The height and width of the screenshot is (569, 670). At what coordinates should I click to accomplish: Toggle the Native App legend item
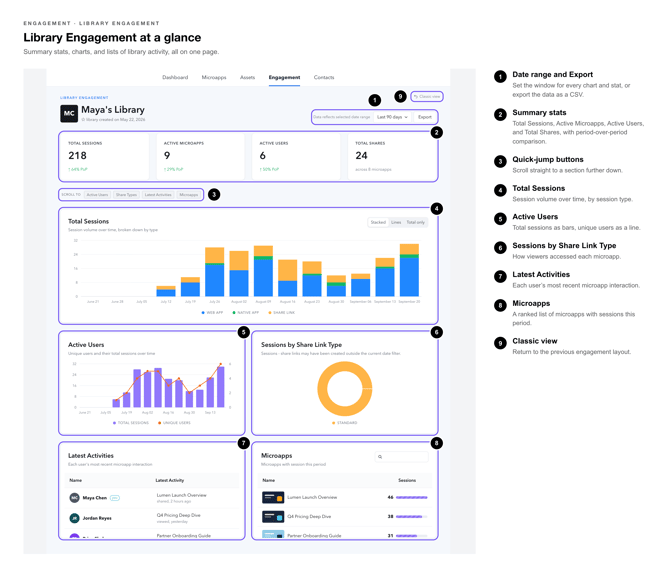[246, 313]
